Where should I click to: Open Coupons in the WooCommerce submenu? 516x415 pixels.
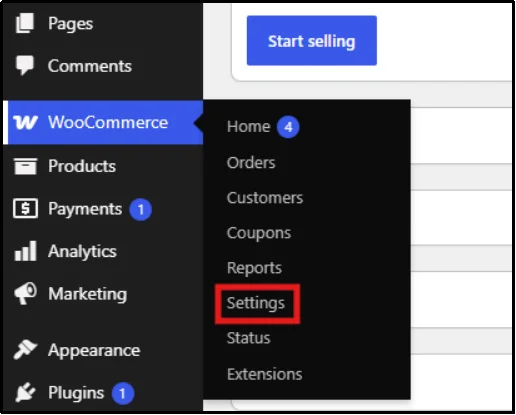coord(259,233)
